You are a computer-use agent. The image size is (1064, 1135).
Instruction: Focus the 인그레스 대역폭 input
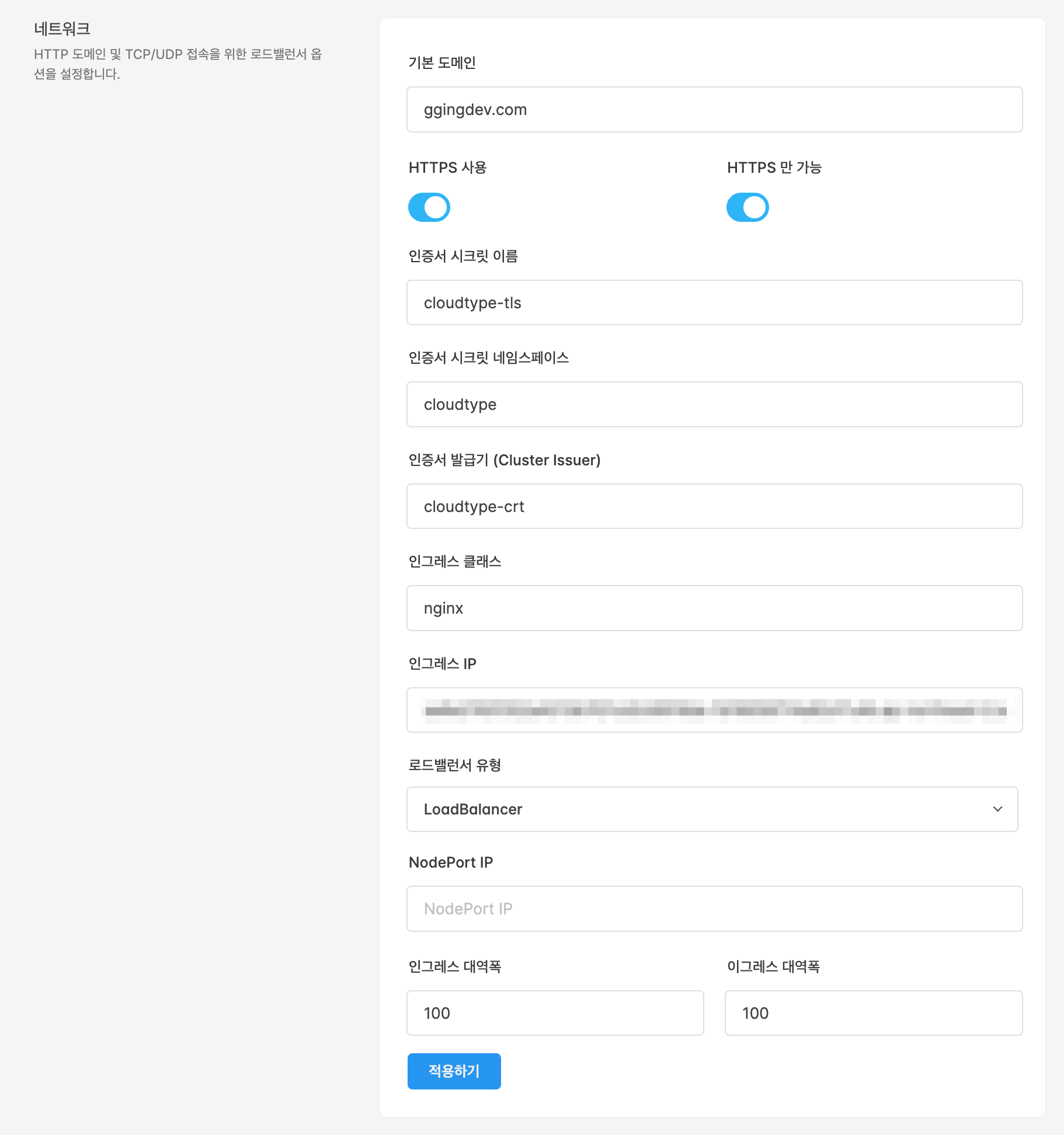pos(555,1013)
